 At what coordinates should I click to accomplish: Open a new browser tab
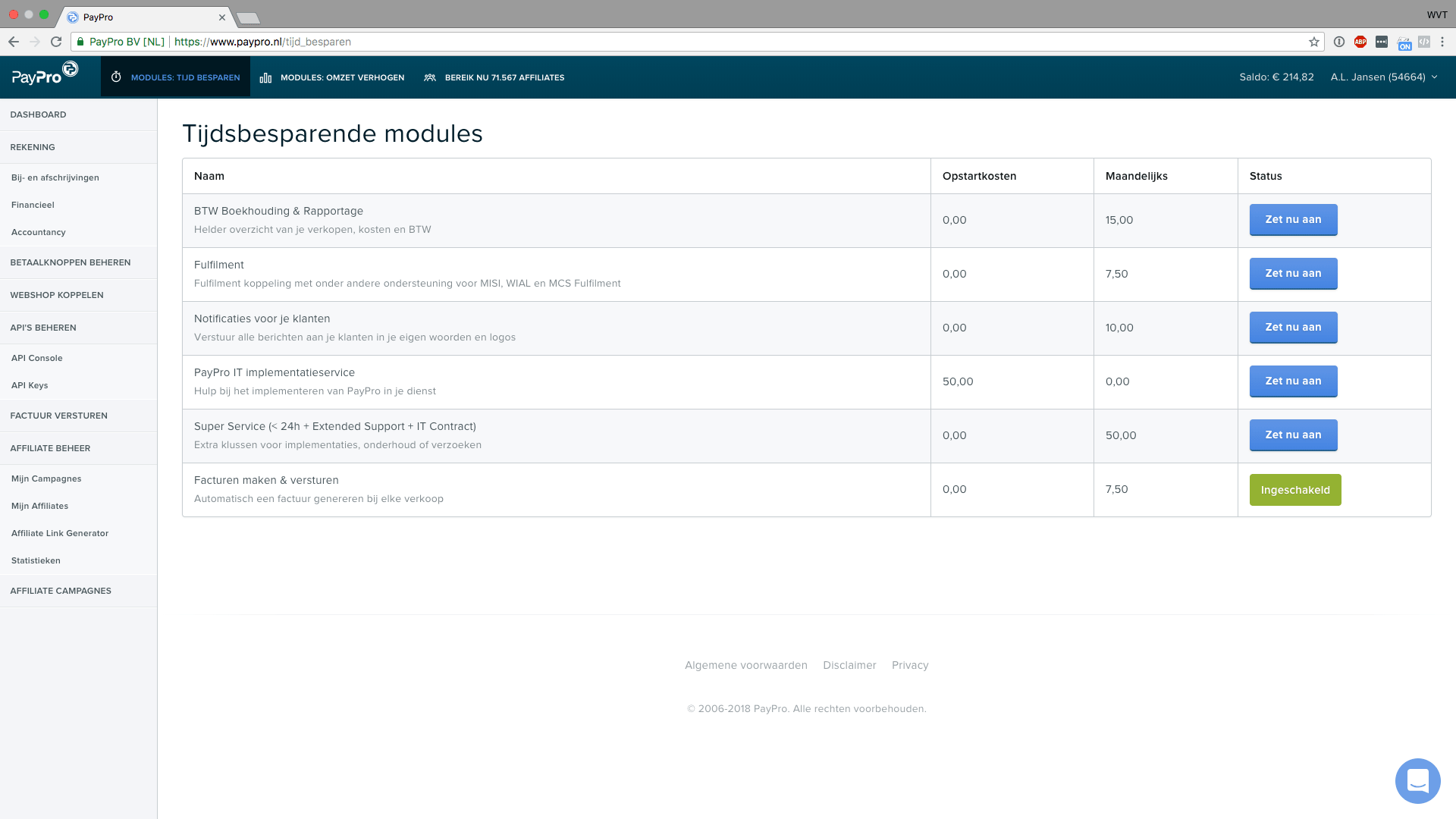(248, 18)
